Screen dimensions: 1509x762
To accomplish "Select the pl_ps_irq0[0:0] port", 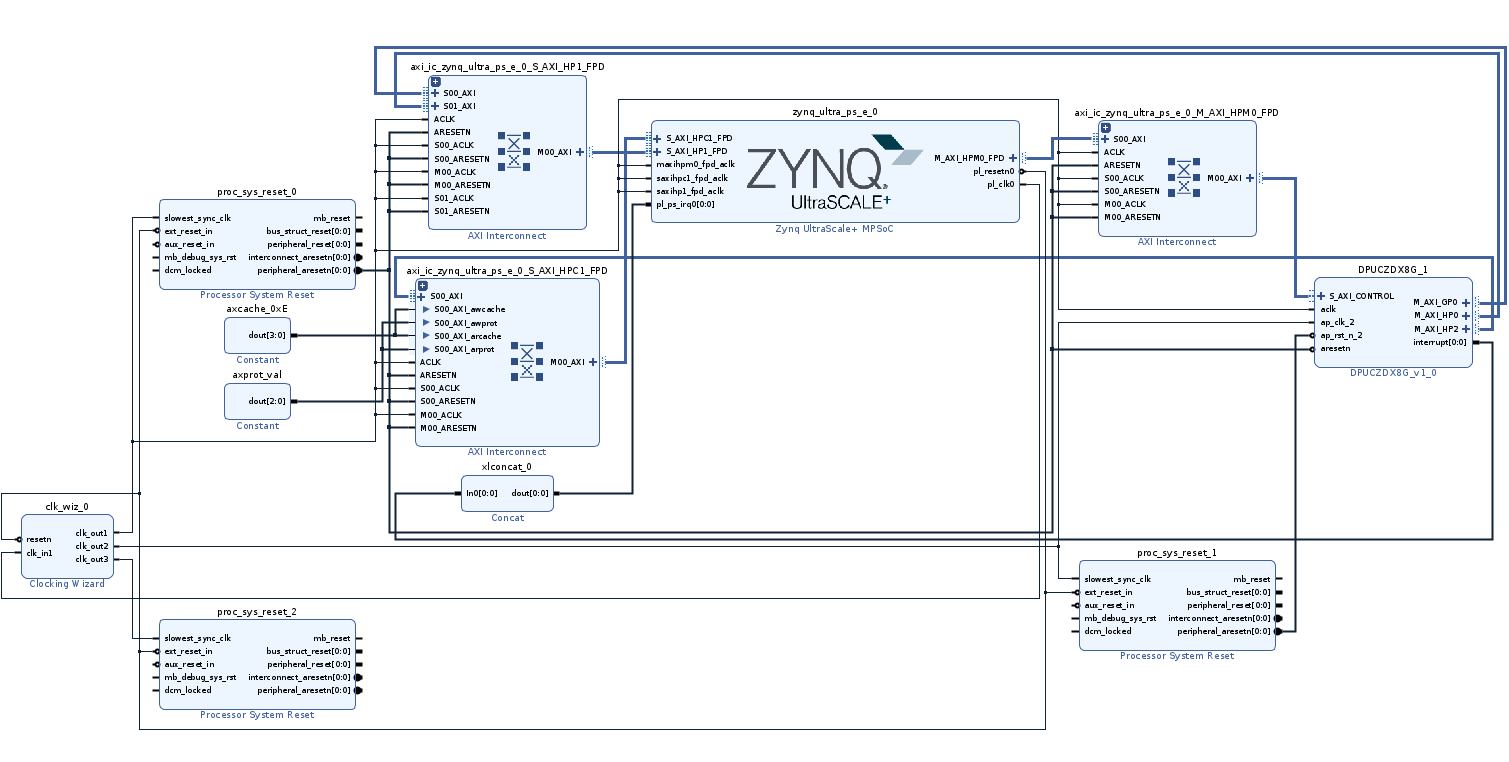I will click(x=685, y=204).
